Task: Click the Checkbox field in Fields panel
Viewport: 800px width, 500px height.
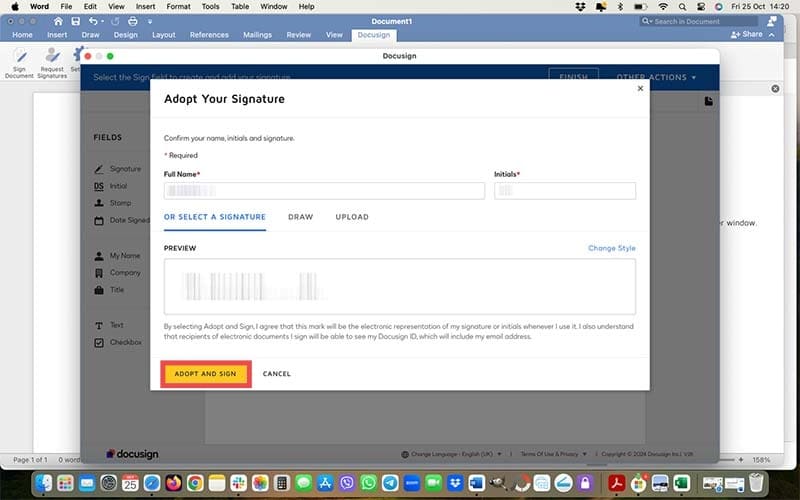Action: 118,342
